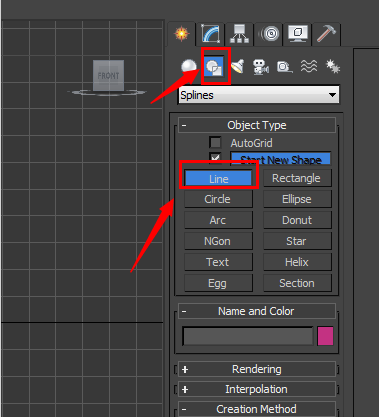The width and height of the screenshot is (379, 417).
Task: Select the Helpers tape measure icon
Action: pos(284,67)
